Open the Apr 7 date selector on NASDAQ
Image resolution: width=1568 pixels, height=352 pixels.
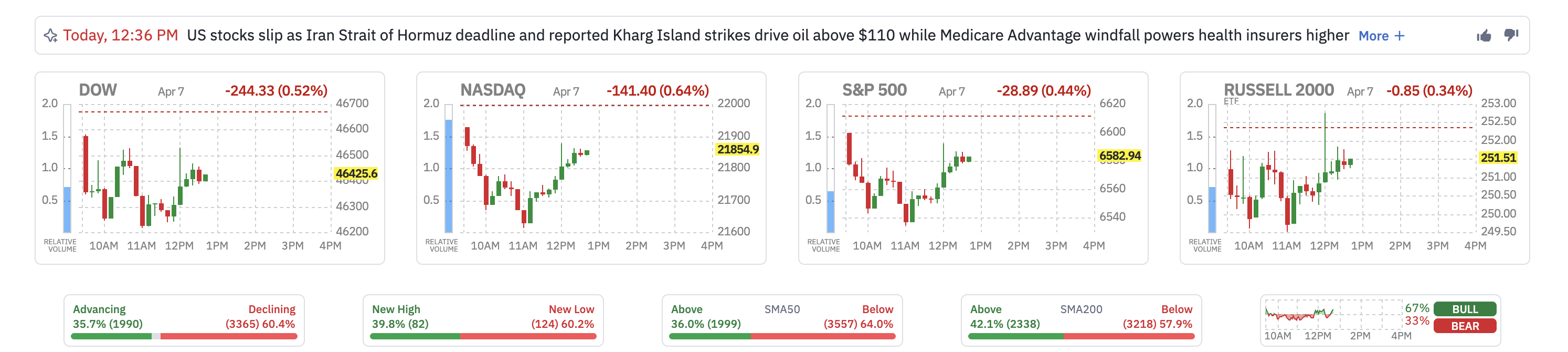coord(566,91)
